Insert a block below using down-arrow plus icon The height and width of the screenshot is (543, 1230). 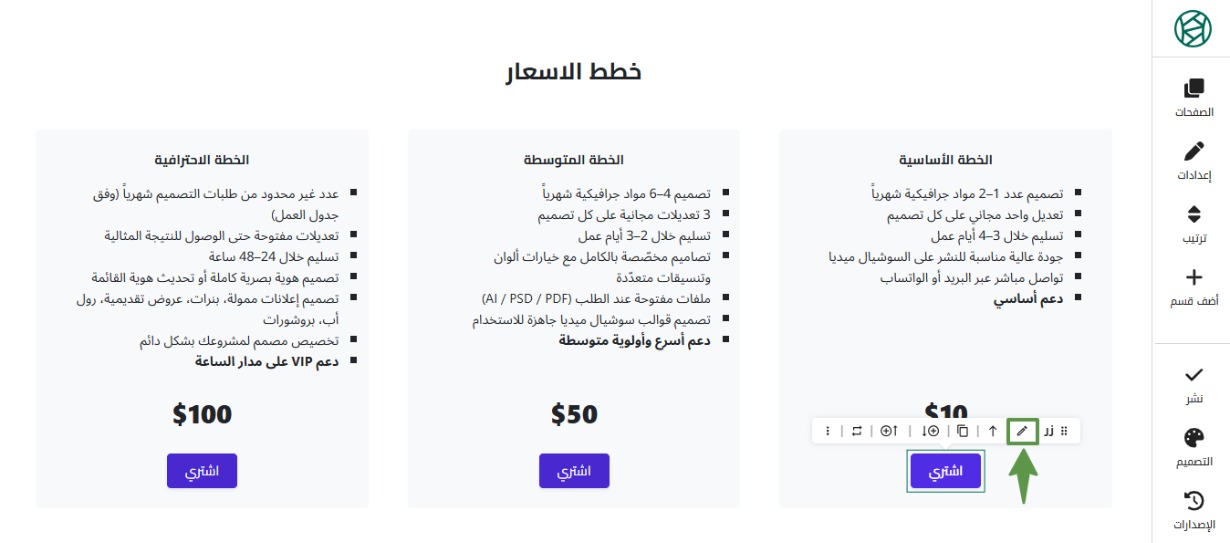[x=930, y=431]
